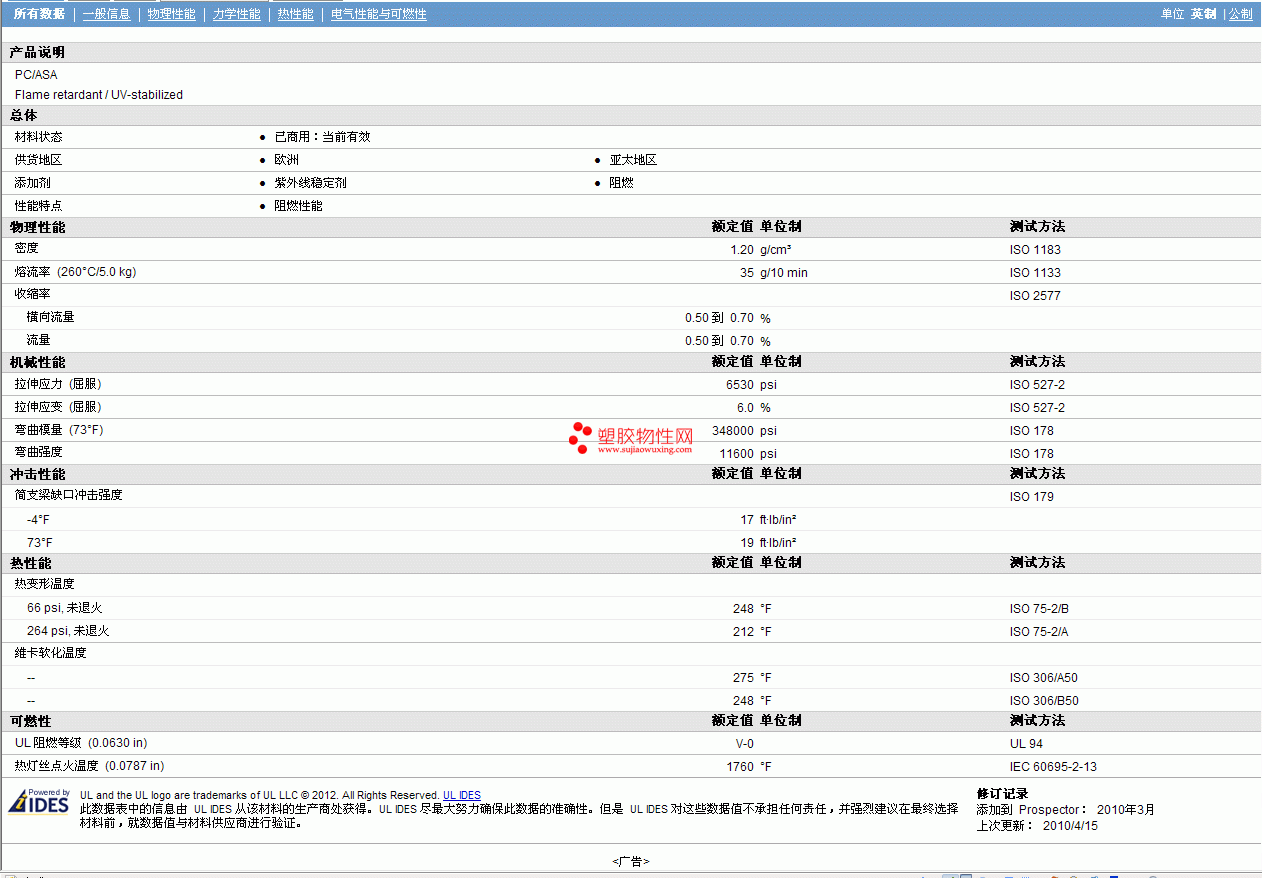The image size is (1262, 878).
Task: Select the glow wire value 1760
Action: 740,767
